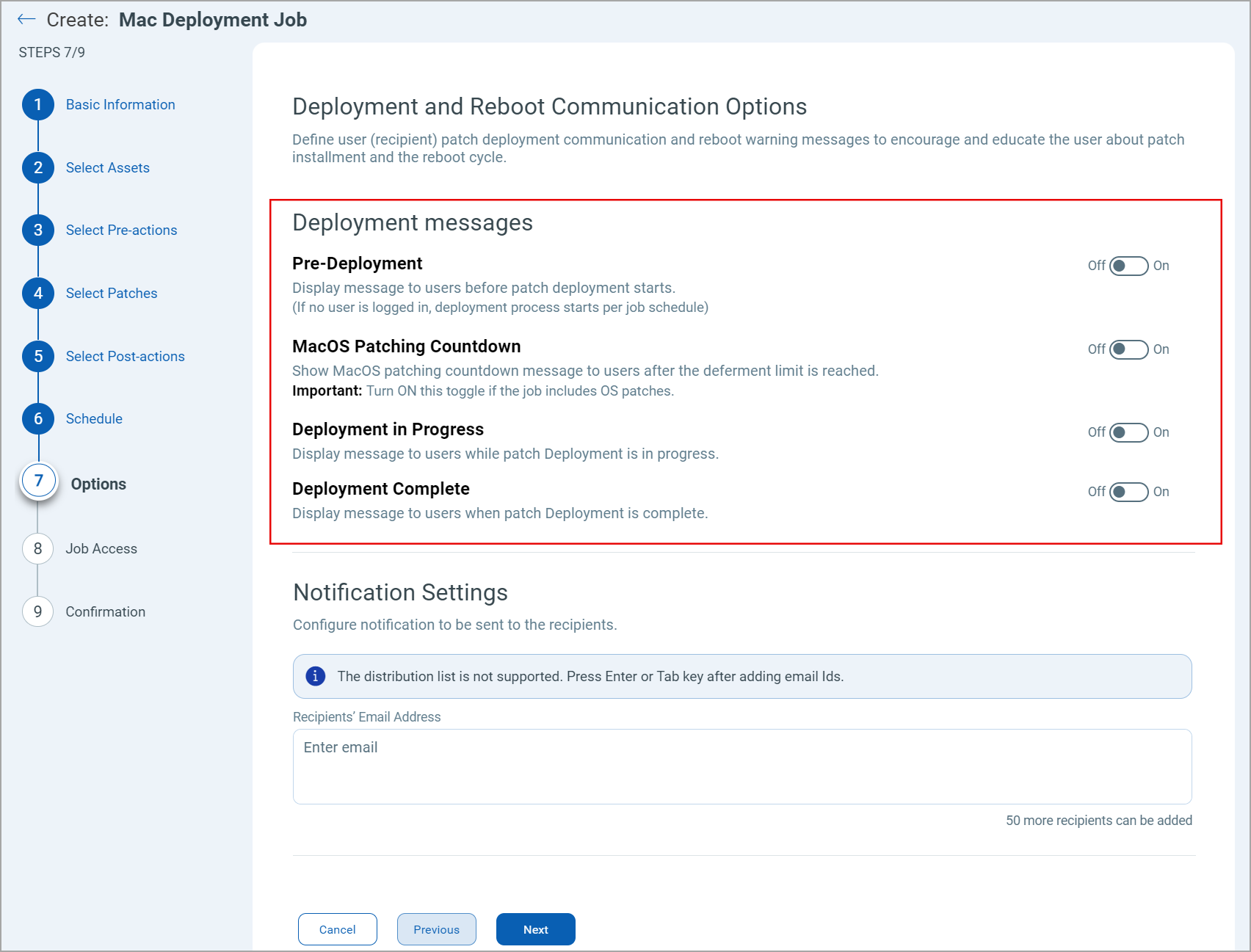Open the Select Pre-actions step
The height and width of the screenshot is (952, 1251).
click(37, 230)
